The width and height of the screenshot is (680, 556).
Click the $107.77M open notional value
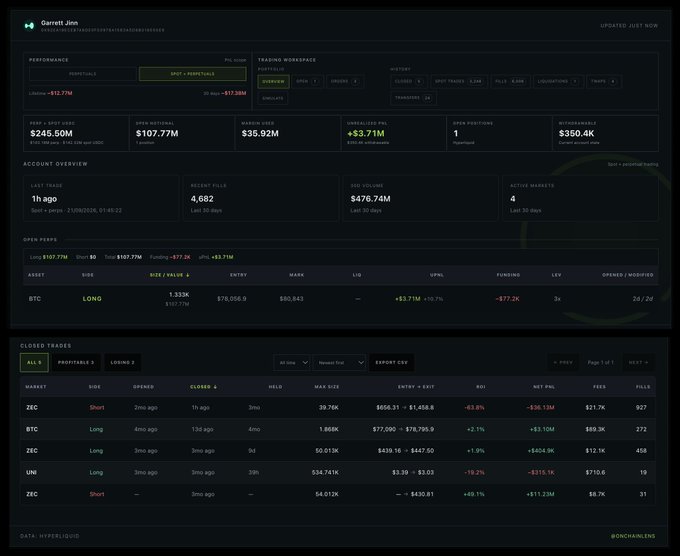coord(157,134)
